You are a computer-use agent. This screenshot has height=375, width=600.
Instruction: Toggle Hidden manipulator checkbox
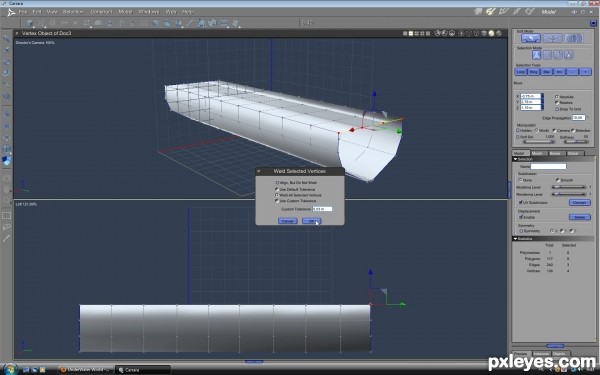518,130
